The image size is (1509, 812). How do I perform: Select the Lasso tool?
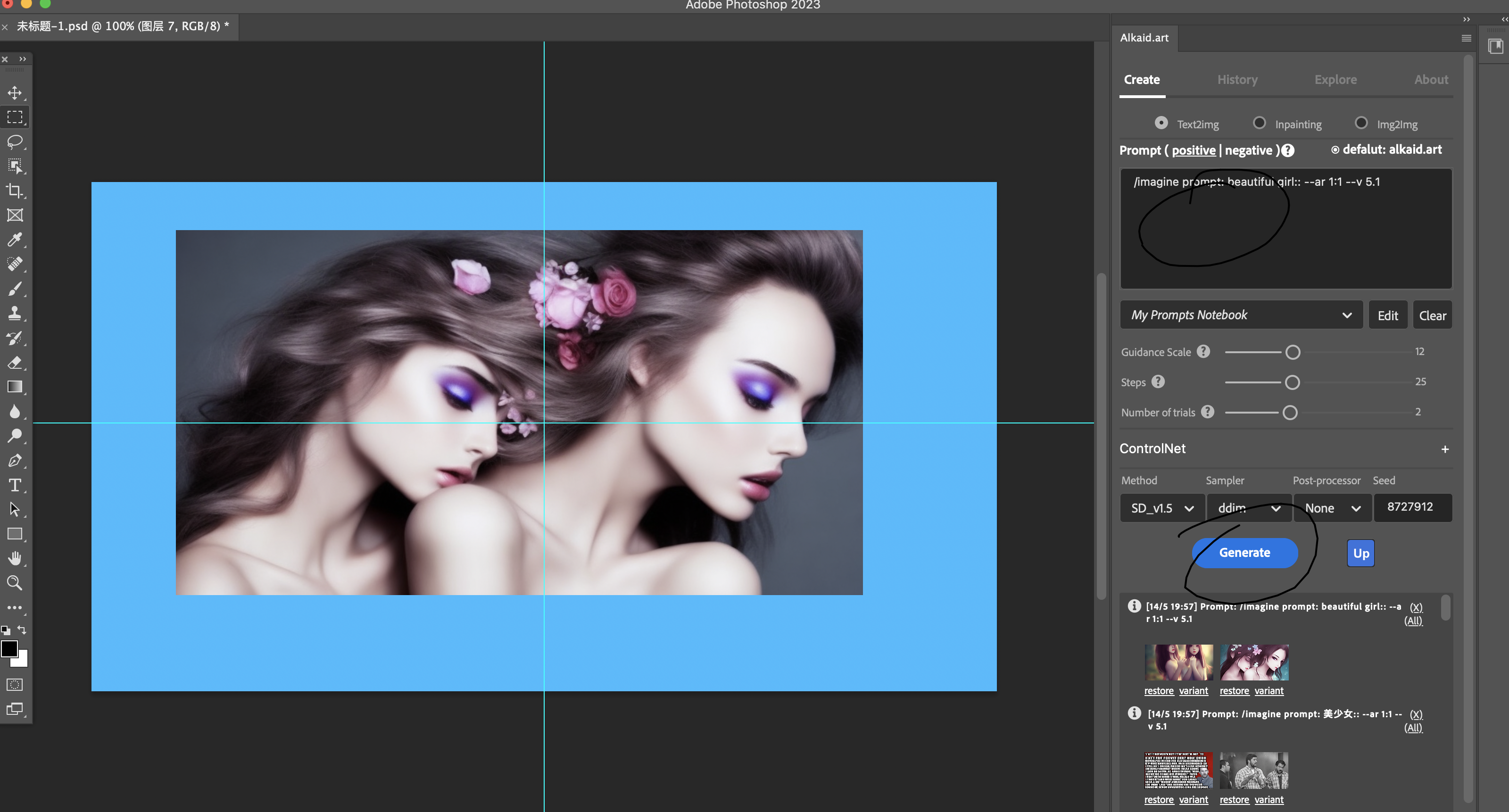(x=15, y=142)
